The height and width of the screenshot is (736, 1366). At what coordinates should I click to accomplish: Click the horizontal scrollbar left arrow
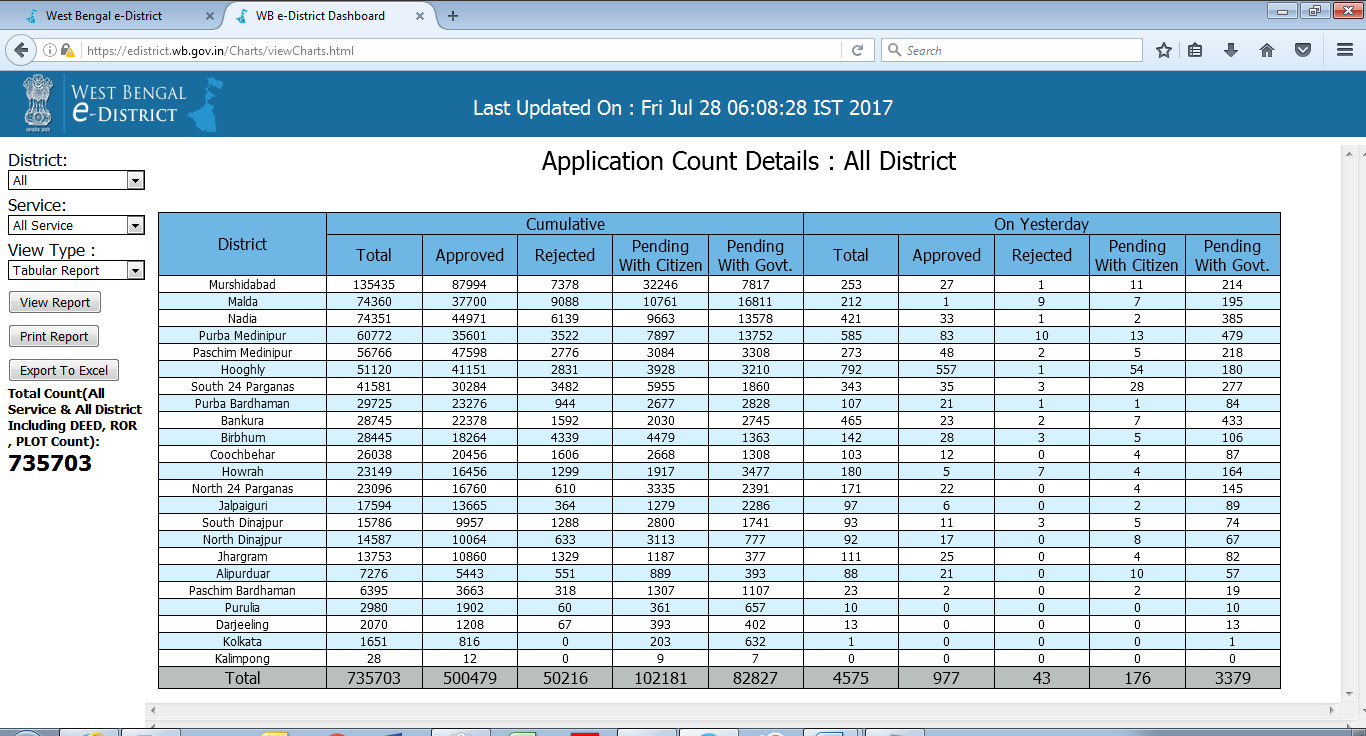coord(152,710)
